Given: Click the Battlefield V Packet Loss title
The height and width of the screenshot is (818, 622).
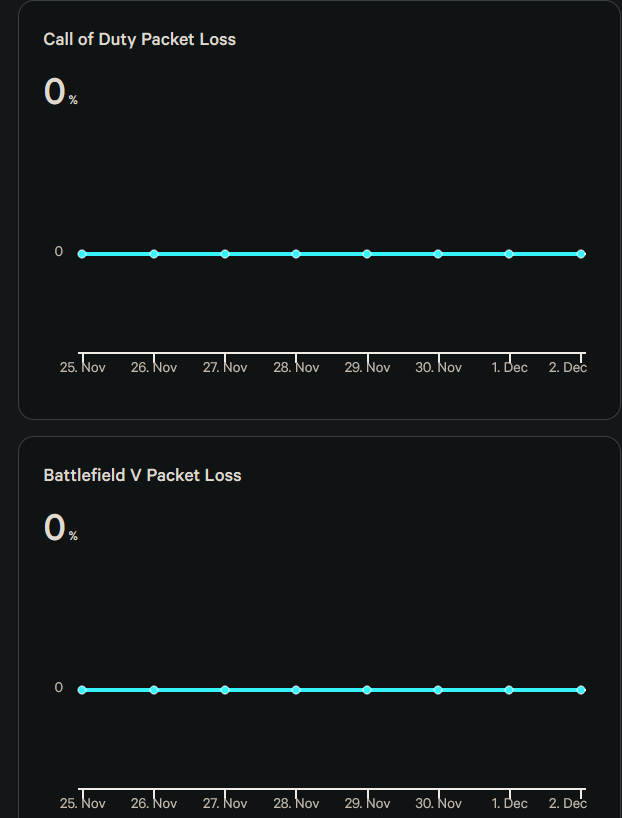Looking at the screenshot, I should click(x=142, y=475).
